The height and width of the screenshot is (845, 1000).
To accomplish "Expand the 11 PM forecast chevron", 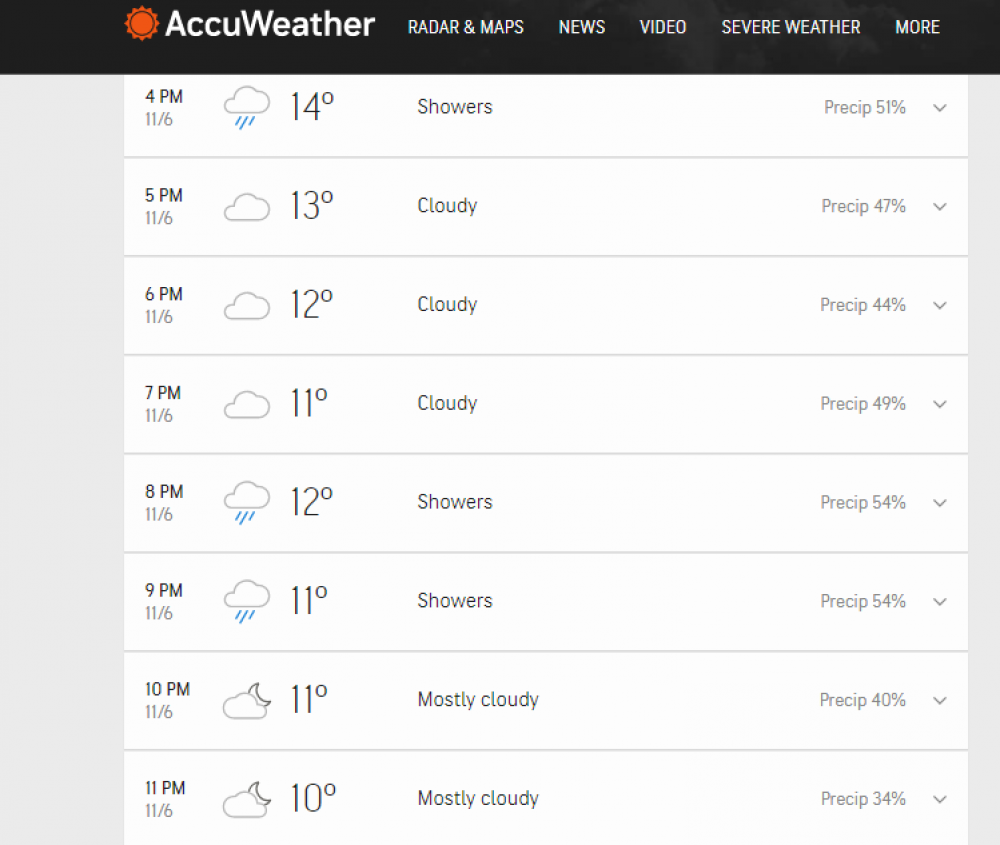I will tap(939, 799).
